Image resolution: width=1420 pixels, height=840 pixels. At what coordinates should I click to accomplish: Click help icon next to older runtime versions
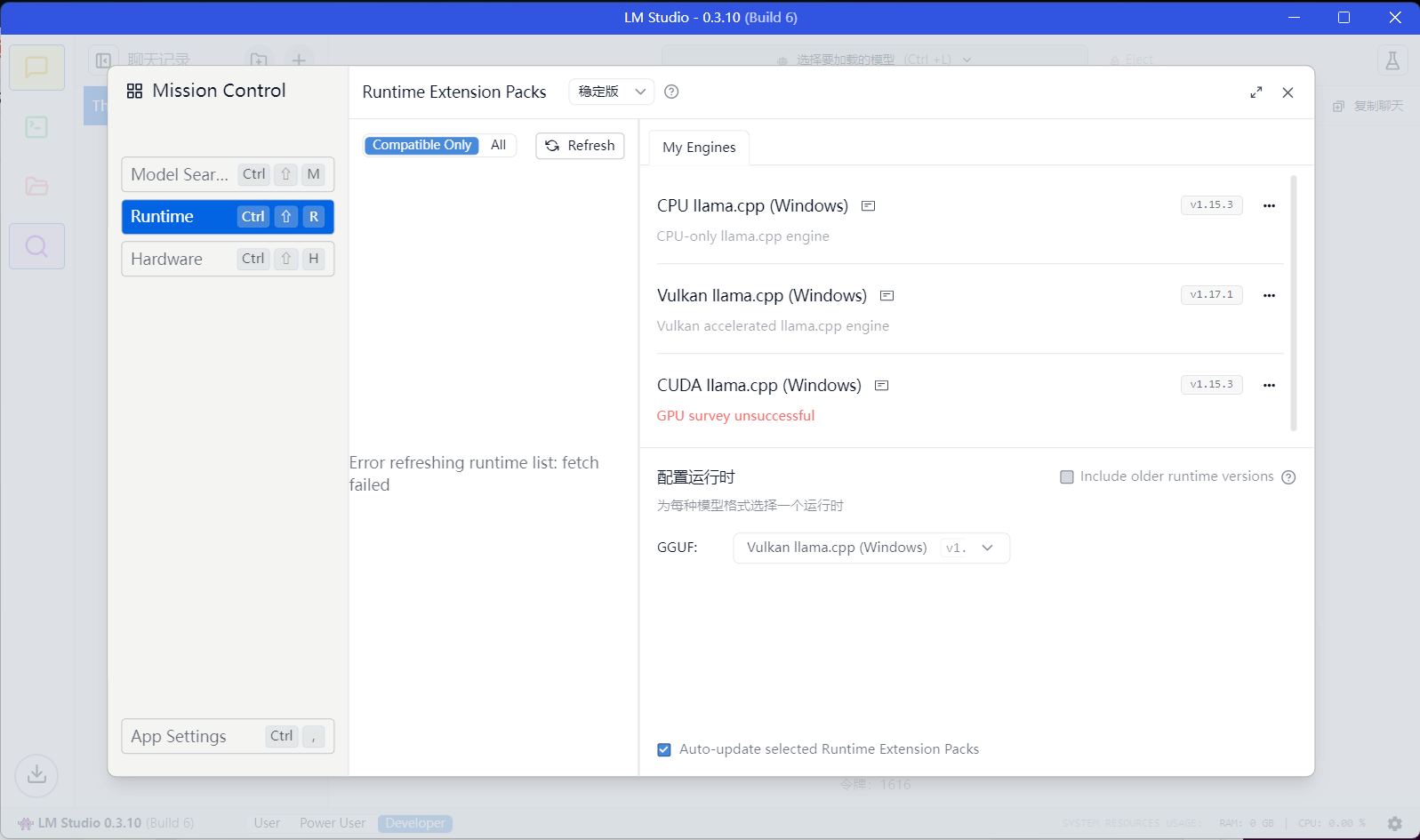pos(1288,477)
